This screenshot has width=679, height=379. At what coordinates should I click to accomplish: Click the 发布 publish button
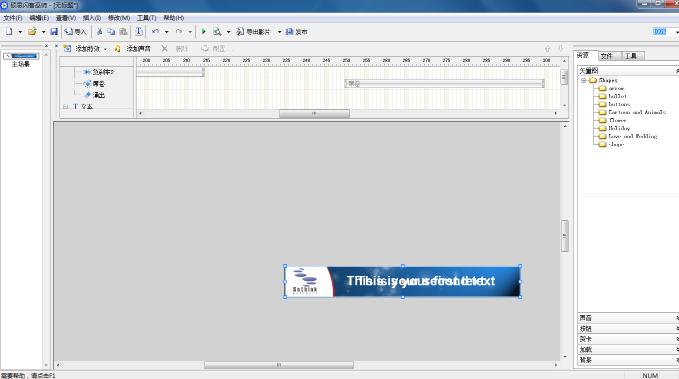point(297,32)
